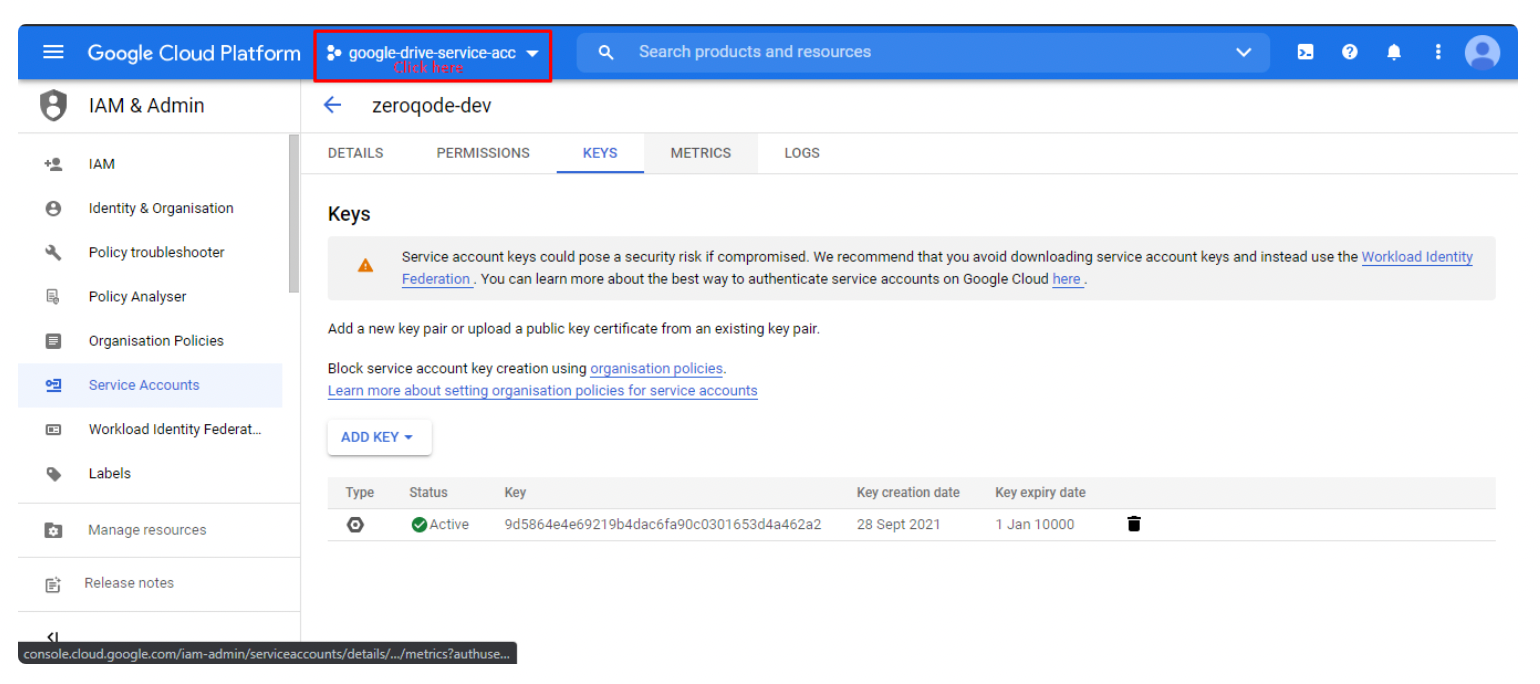
Task: Open the organisation policies link
Action: coord(656,369)
